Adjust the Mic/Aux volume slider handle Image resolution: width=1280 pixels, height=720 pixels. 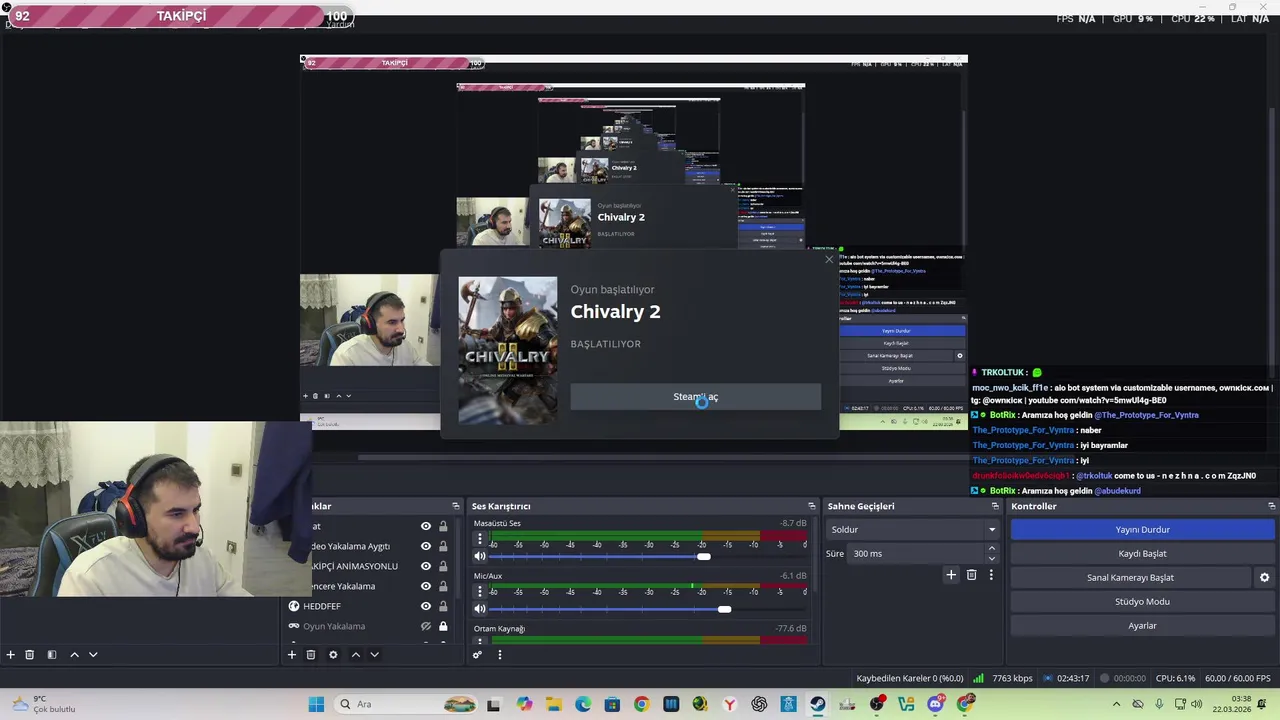[x=724, y=608]
